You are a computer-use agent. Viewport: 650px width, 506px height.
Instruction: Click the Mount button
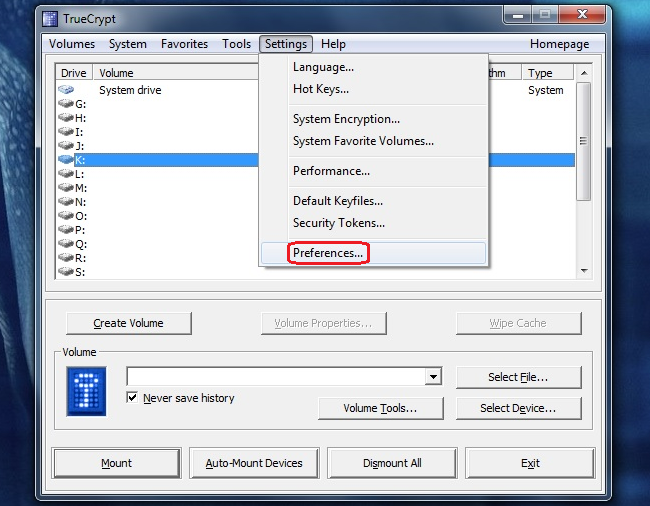click(116, 463)
